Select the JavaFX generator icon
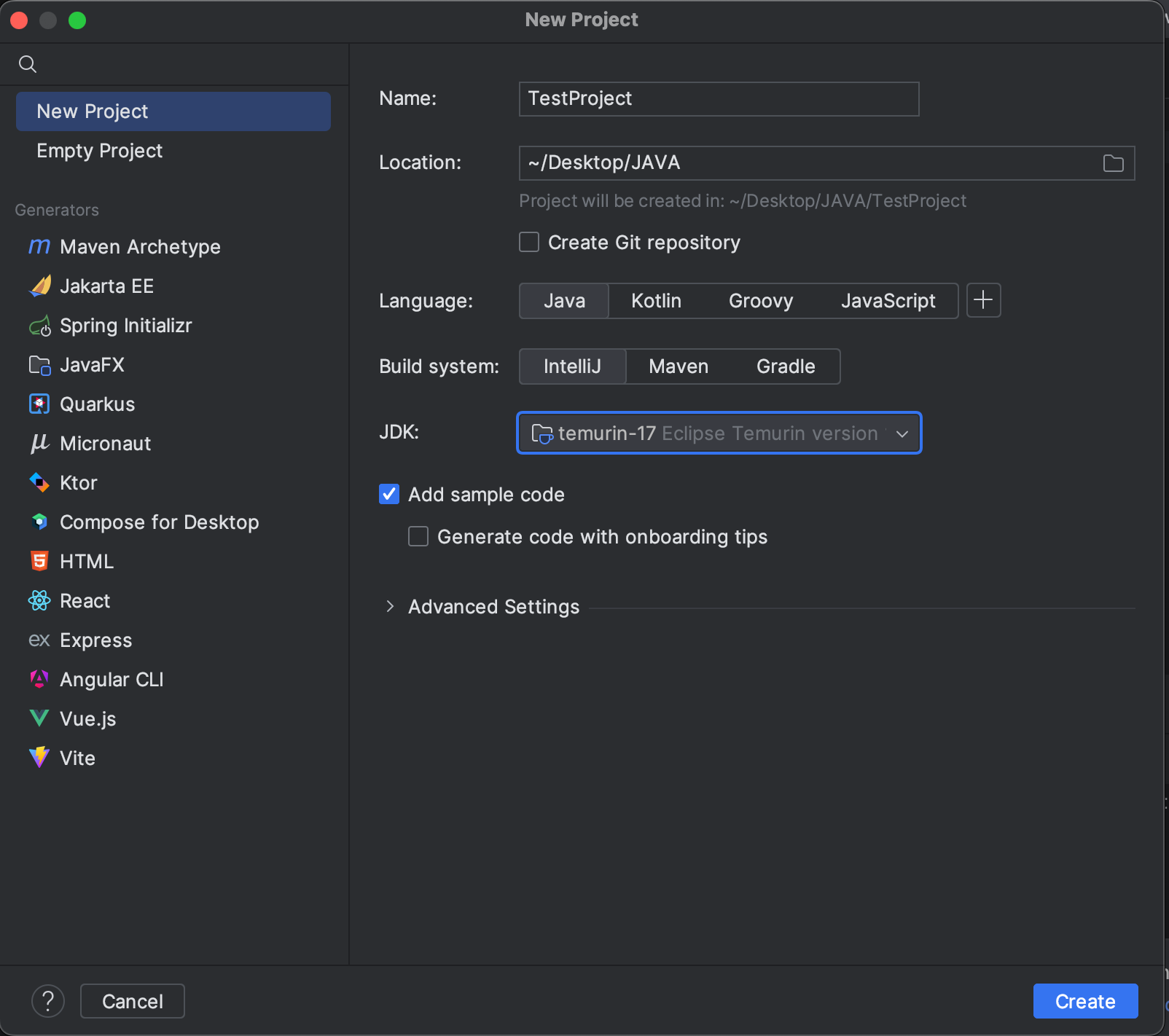The image size is (1169, 1036). coord(39,365)
